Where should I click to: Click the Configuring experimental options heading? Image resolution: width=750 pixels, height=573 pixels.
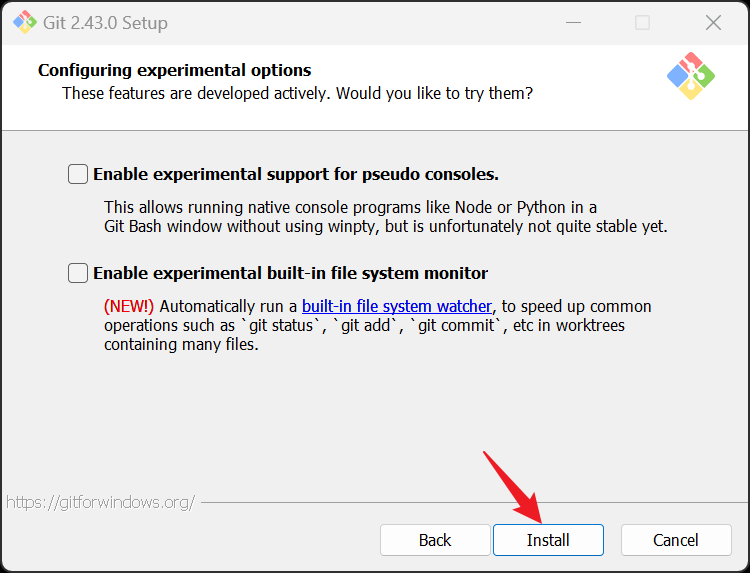coord(175,70)
